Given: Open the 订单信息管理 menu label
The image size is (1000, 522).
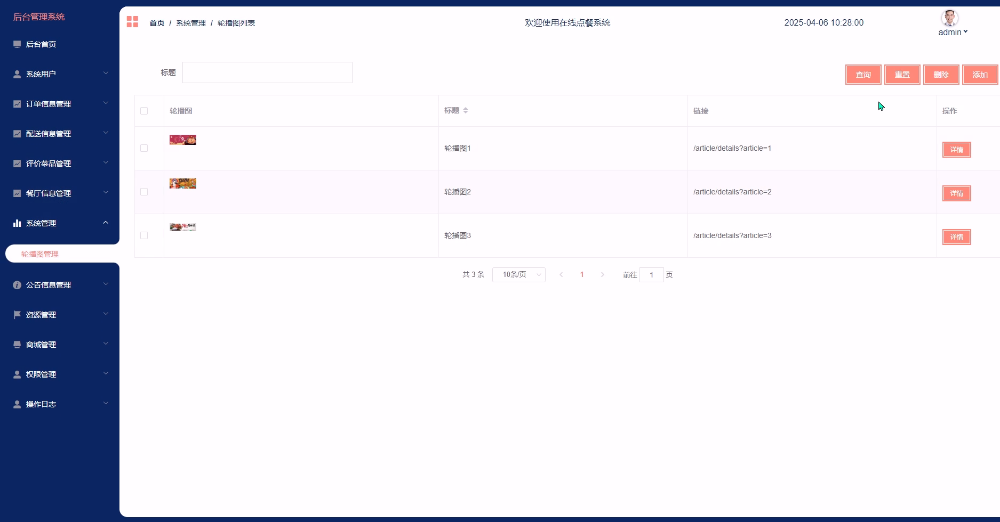Looking at the screenshot, I should coord(48,103).
